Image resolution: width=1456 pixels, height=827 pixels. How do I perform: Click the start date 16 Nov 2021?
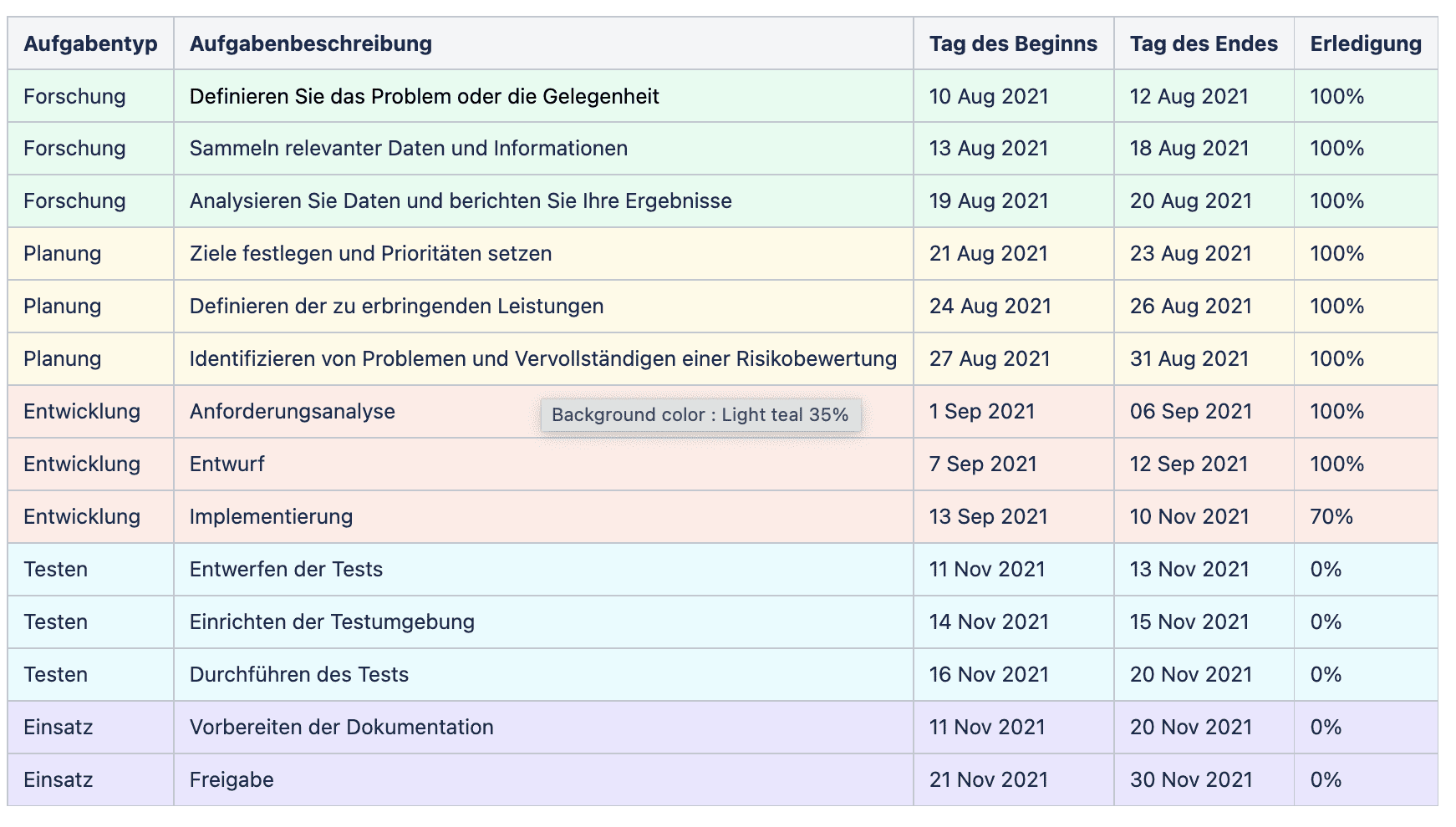(989, 675)
